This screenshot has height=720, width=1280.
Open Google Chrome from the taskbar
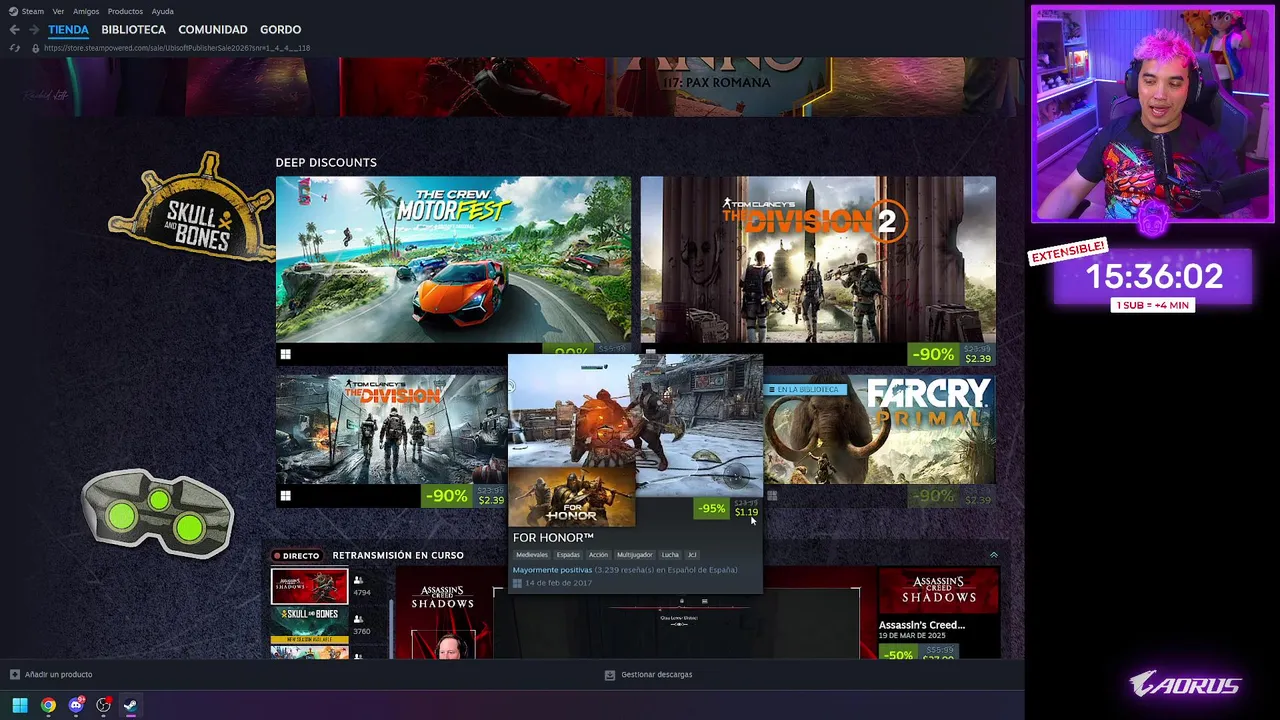tap(48, 705)
